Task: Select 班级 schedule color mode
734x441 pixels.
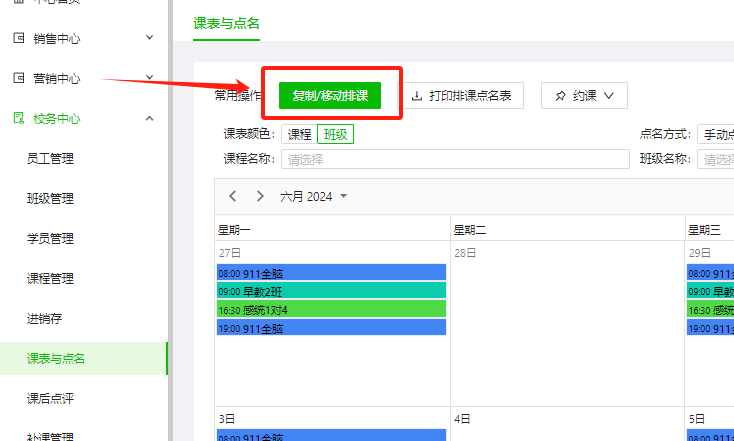Action: (335, 135)
